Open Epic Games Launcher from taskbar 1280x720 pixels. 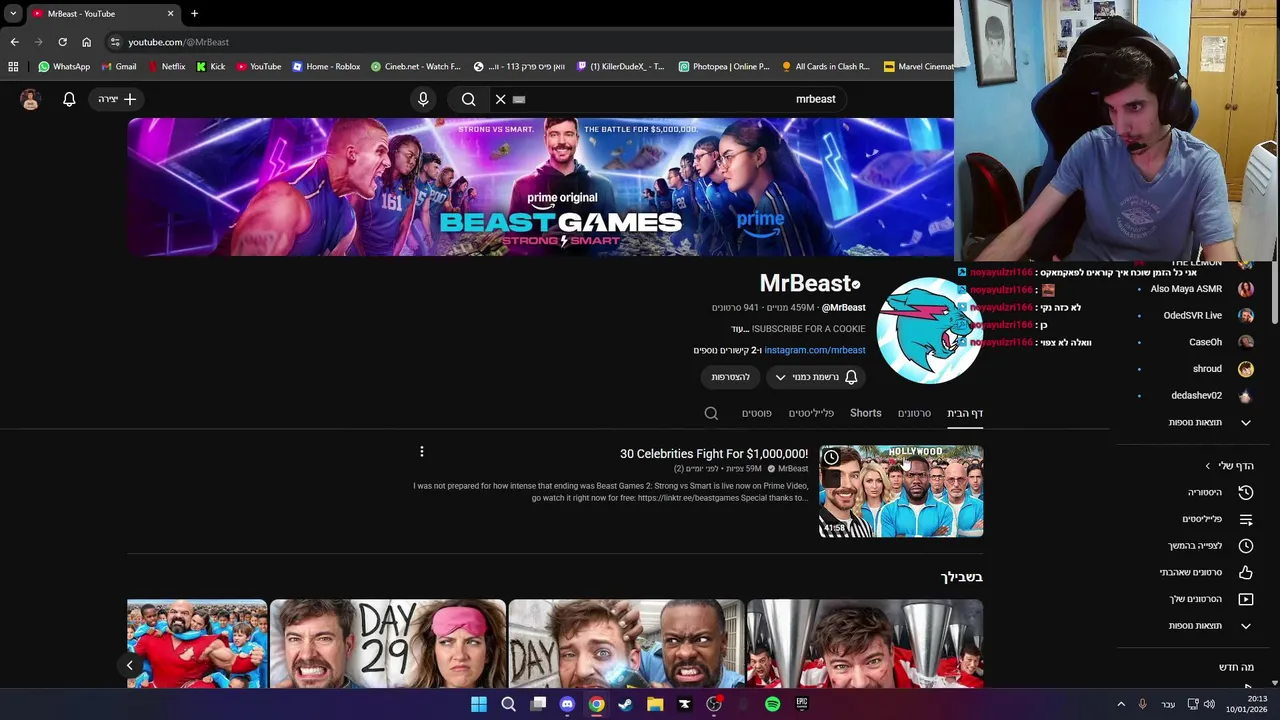click(x=801, y=704)
